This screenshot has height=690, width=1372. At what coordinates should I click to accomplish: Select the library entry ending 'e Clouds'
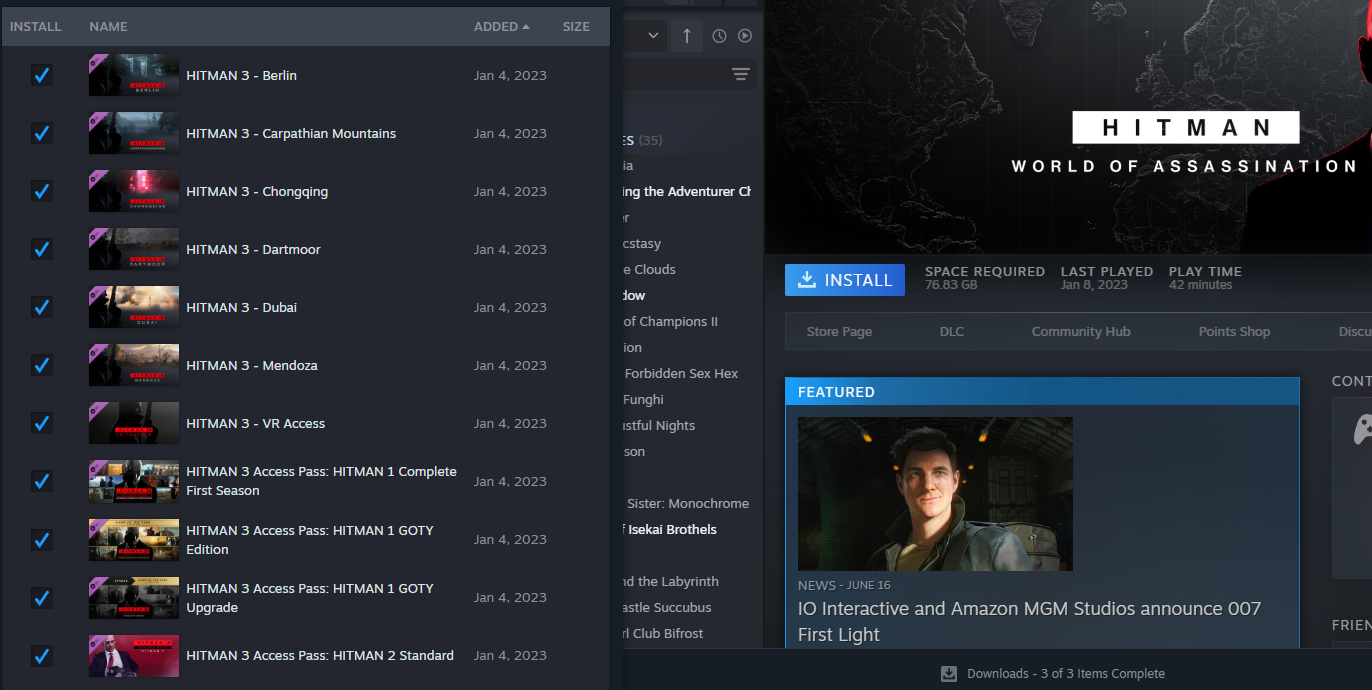click(x=650, y=269)
